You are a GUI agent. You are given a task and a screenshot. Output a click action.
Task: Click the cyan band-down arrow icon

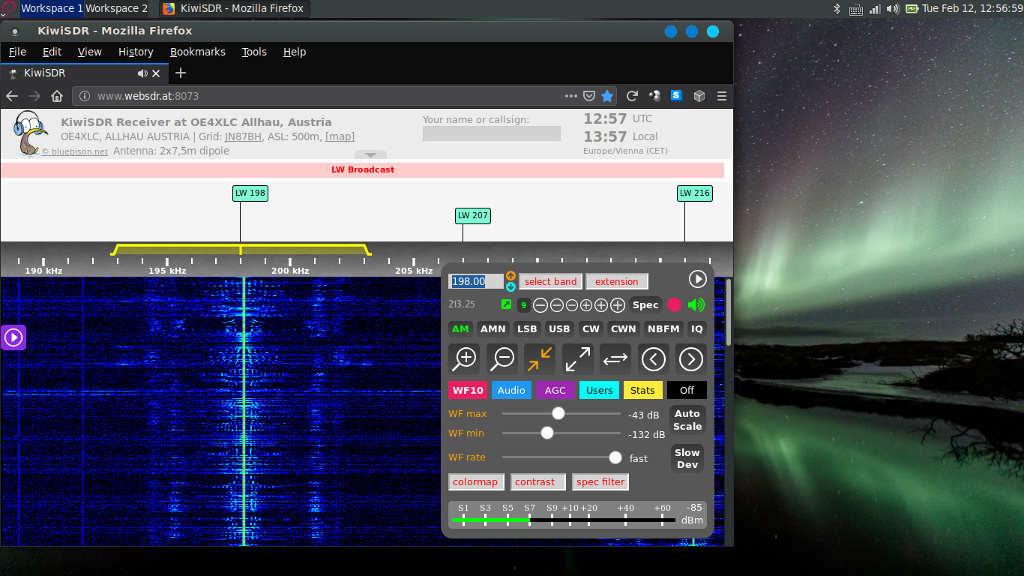click(511, 287)
